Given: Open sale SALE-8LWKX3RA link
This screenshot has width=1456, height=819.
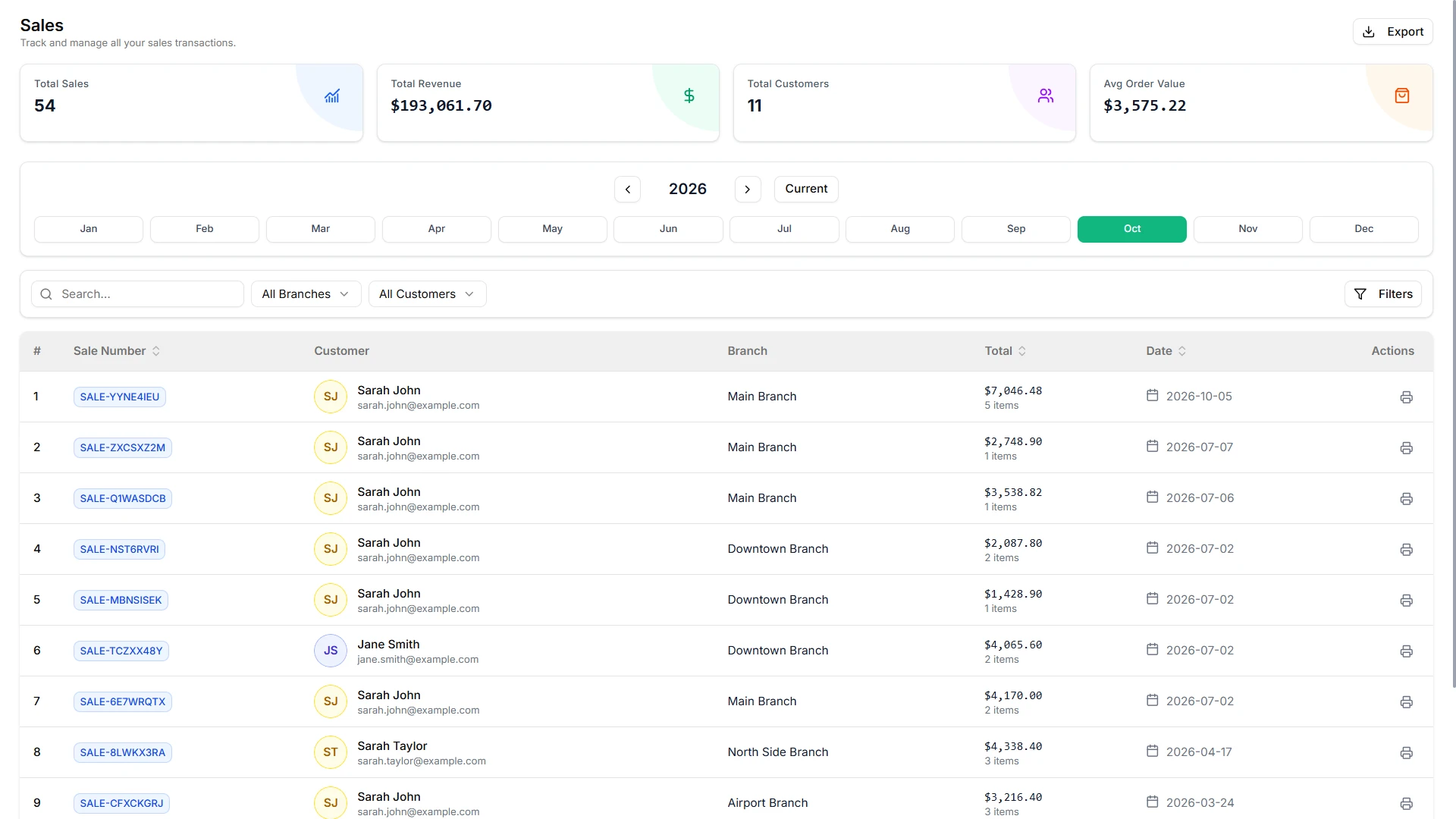Looking at the screenshot, I should point(123,752).
